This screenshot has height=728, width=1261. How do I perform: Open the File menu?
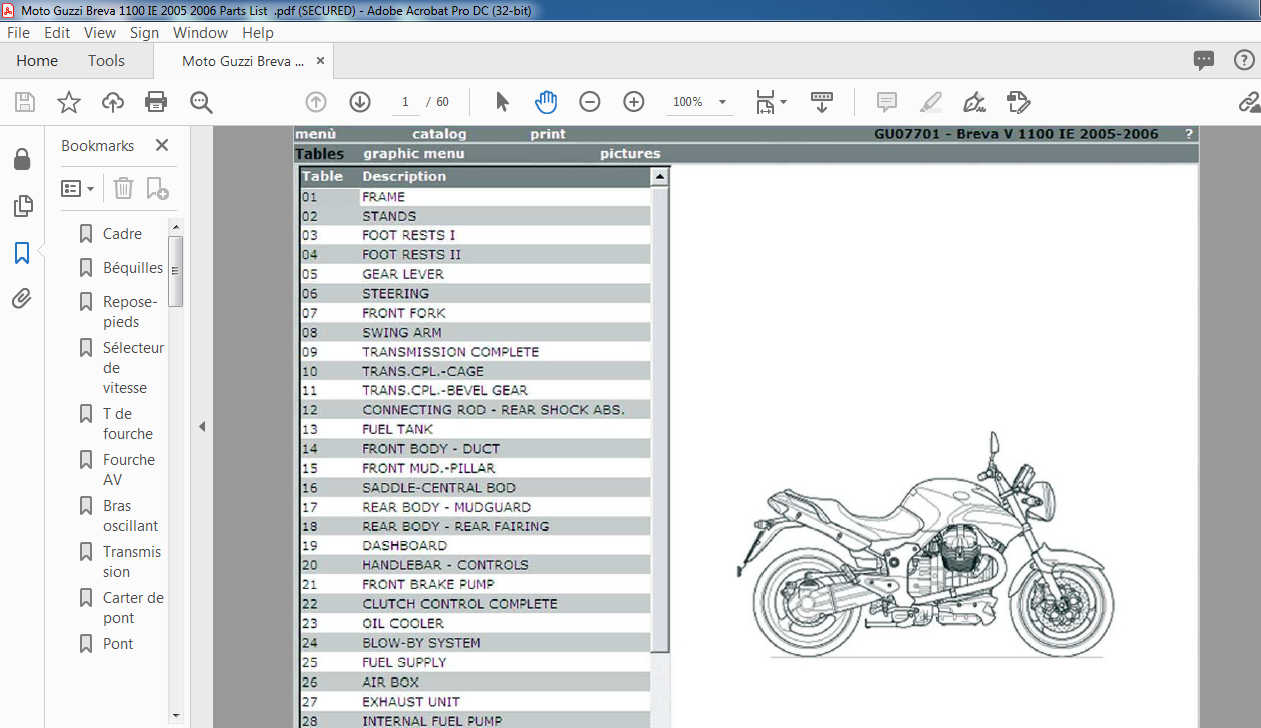tap(18, 32)
